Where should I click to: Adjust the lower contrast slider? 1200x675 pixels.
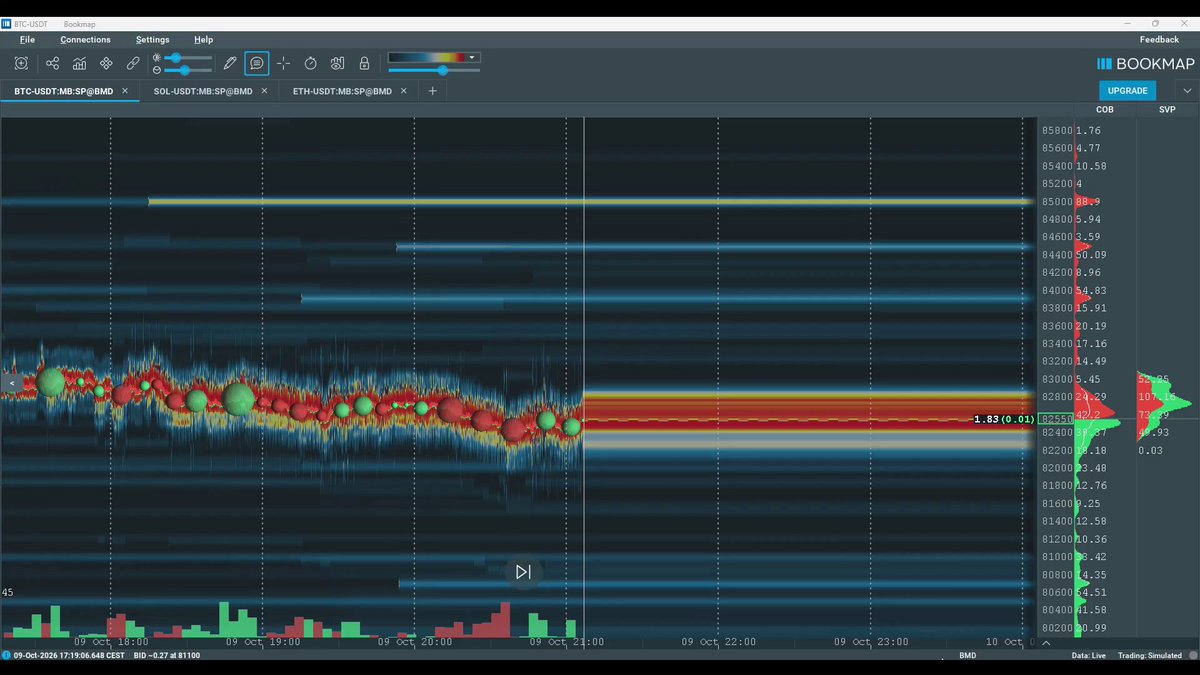pyautogui.click(x=188, y=70)
